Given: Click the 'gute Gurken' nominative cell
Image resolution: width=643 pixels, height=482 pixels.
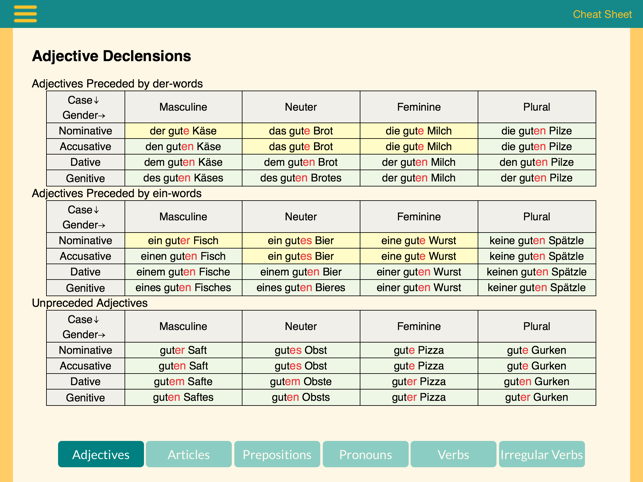Looking at the screenshot, I should pos(536,351).
